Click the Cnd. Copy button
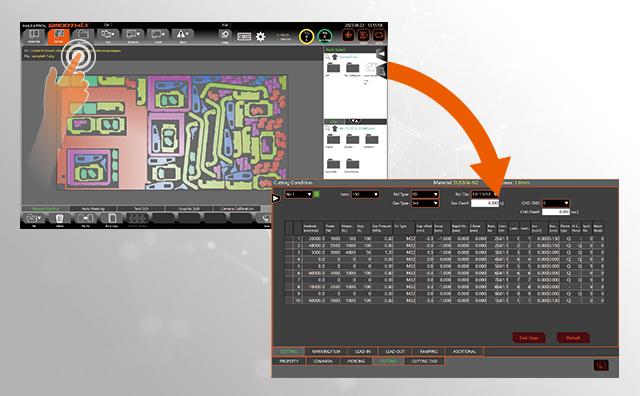The image size is (640, 396). tap(529, 338)
